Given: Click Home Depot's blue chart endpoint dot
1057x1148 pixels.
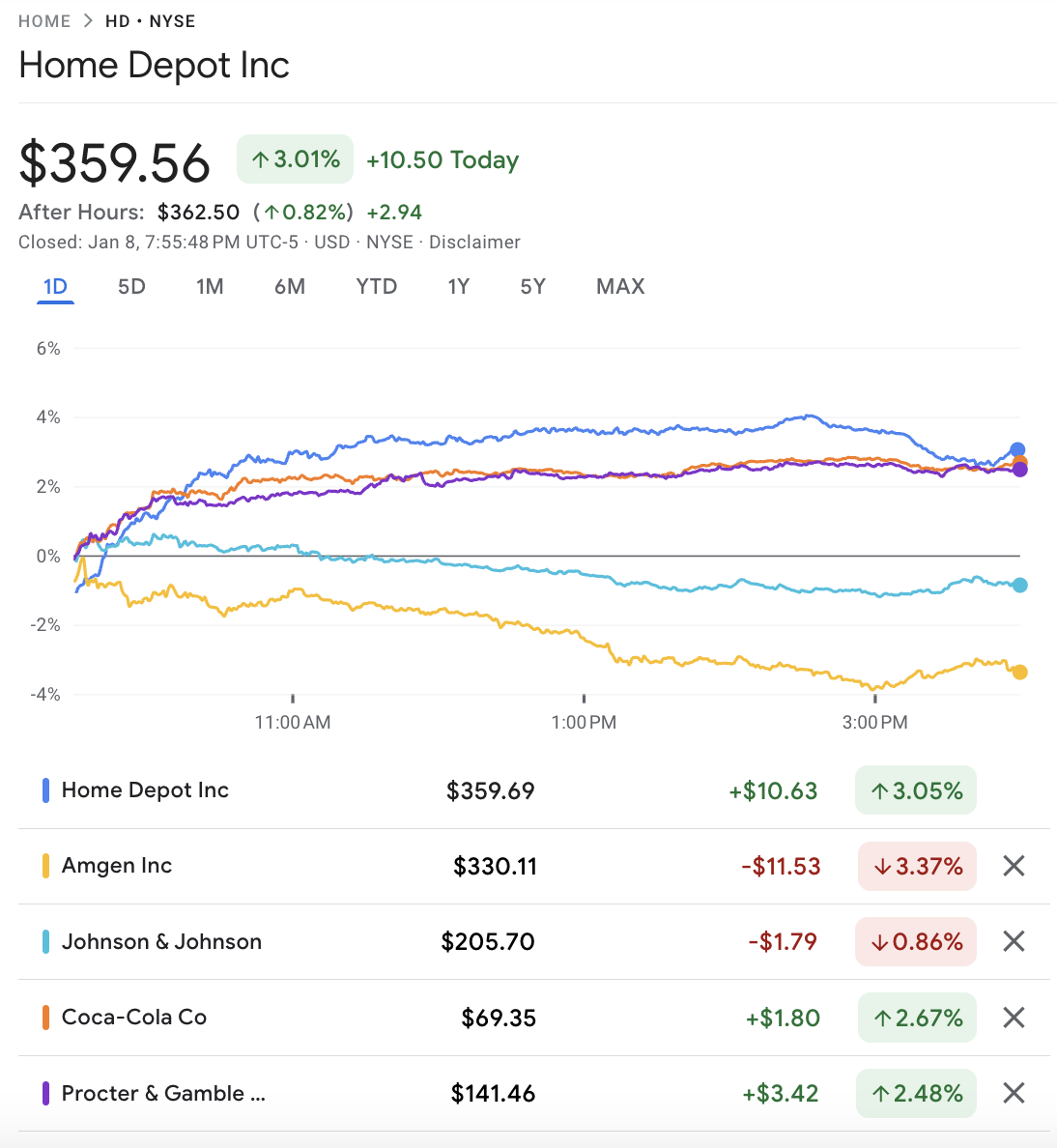Looking at the screenshot, I should click(x=1017, y=449).
